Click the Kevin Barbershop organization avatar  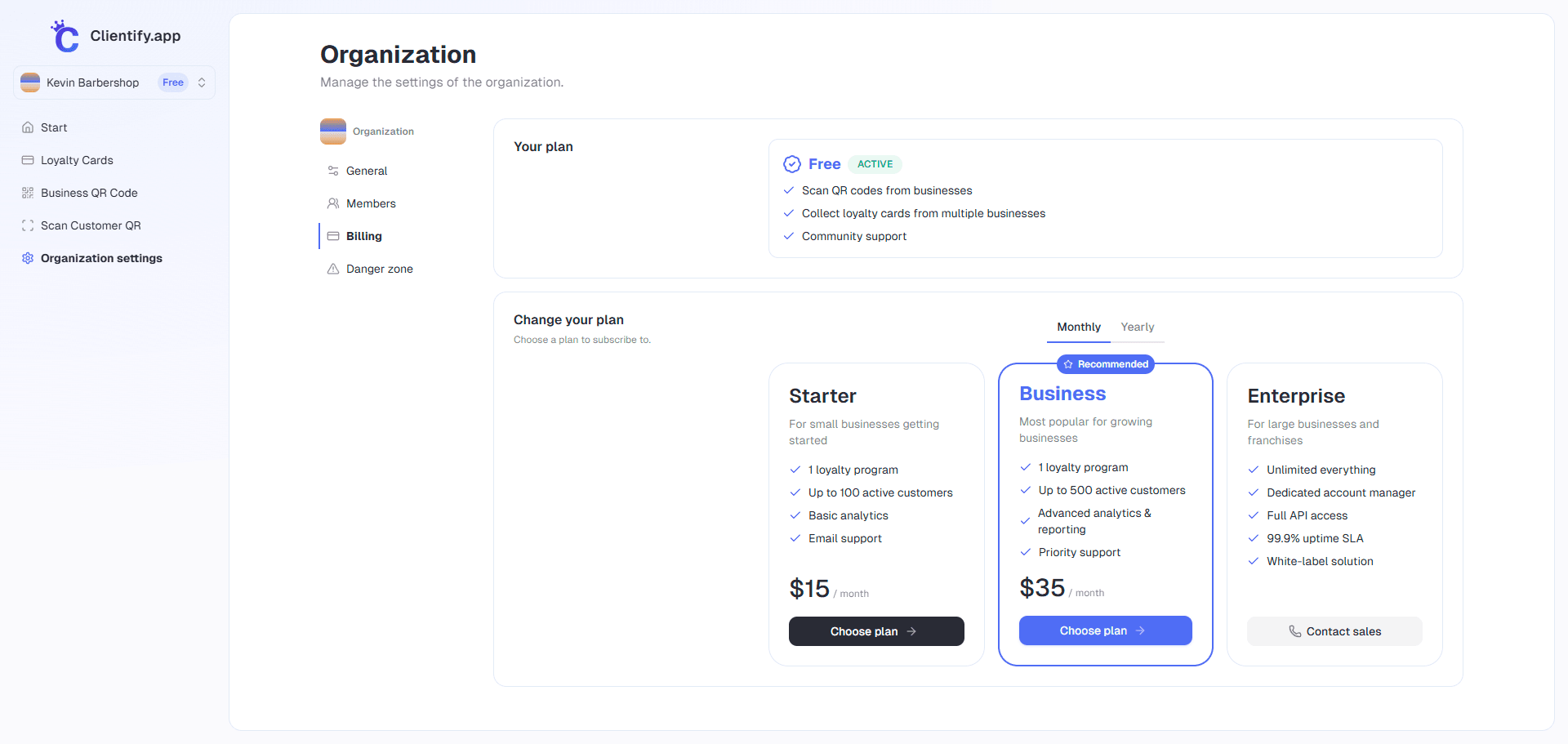(30, 82)
